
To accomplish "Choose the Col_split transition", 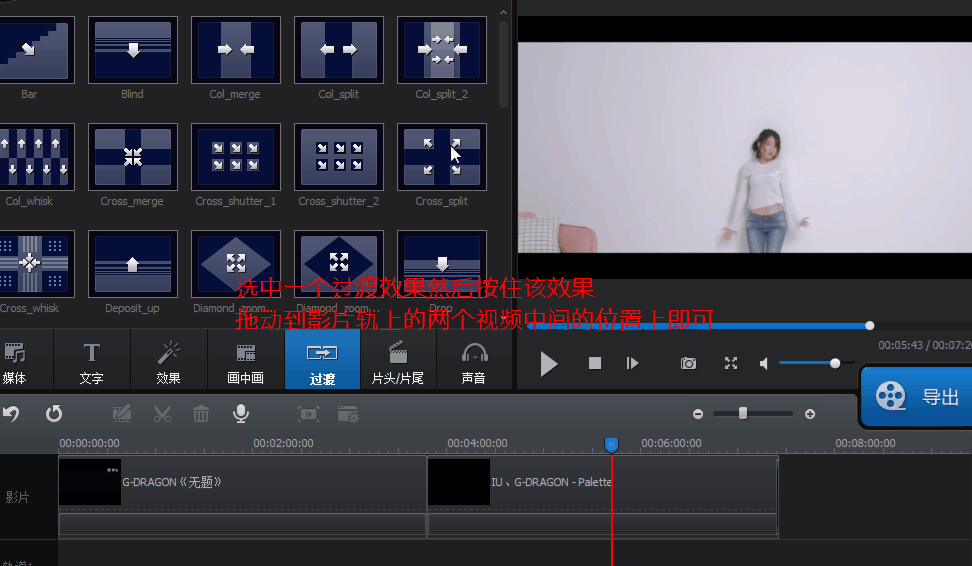I will (x=338, y=50).
